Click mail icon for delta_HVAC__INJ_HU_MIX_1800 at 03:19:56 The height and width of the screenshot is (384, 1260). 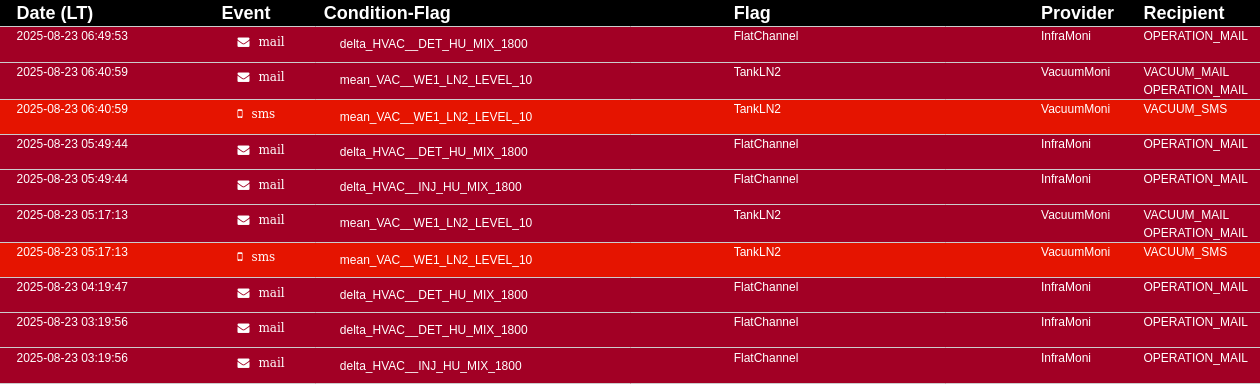(x=243, y=363)
